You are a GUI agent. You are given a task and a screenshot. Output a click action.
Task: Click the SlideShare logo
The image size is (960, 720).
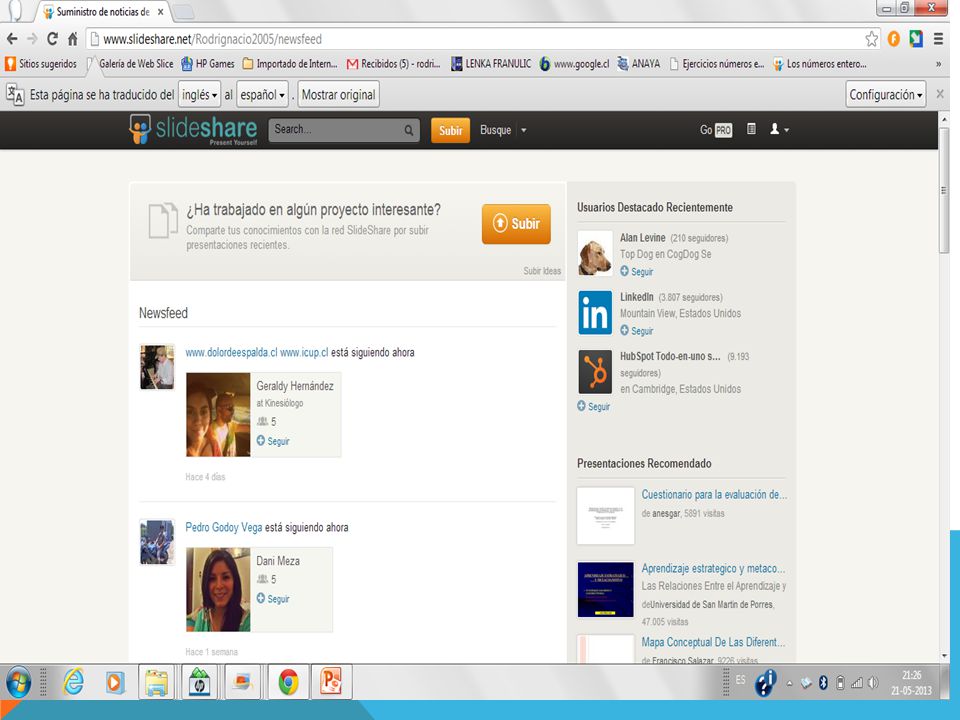coord(193,129)
